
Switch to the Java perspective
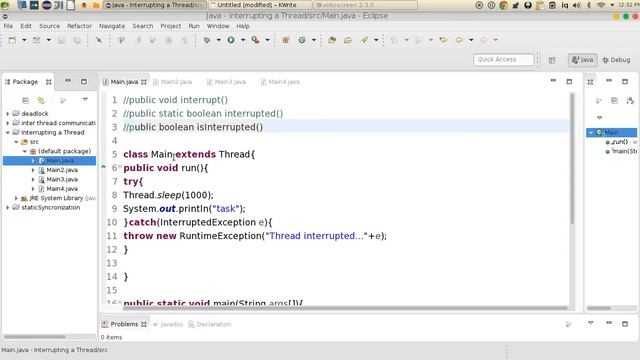(x=582, y=60)
